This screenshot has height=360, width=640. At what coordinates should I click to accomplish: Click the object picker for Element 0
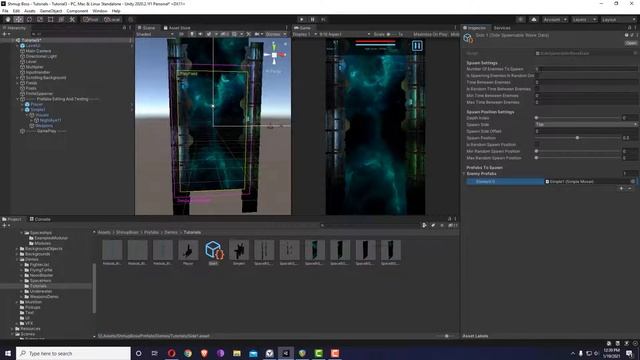[633, 181]
